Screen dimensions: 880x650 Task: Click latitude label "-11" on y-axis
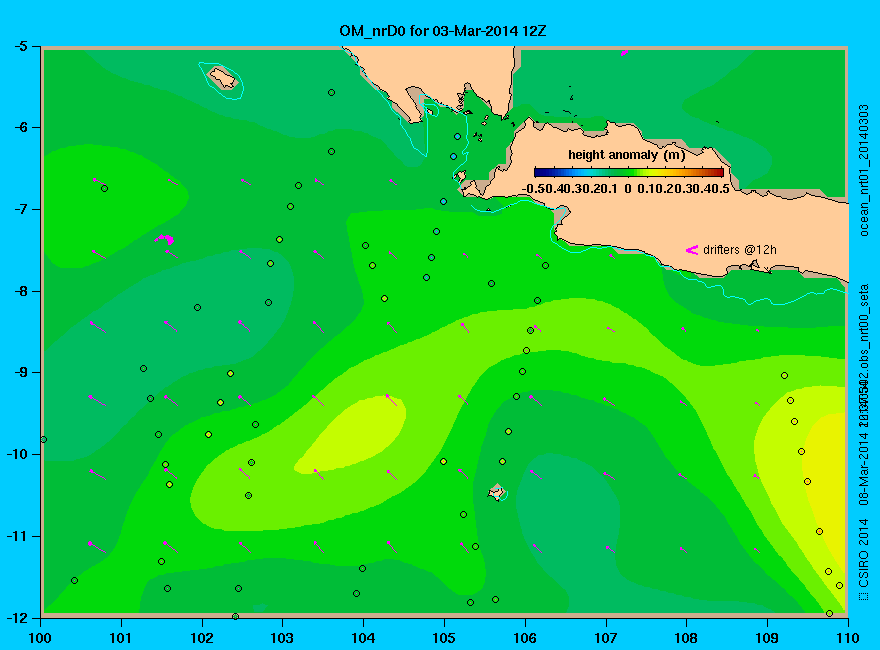(x=17, y=536)
